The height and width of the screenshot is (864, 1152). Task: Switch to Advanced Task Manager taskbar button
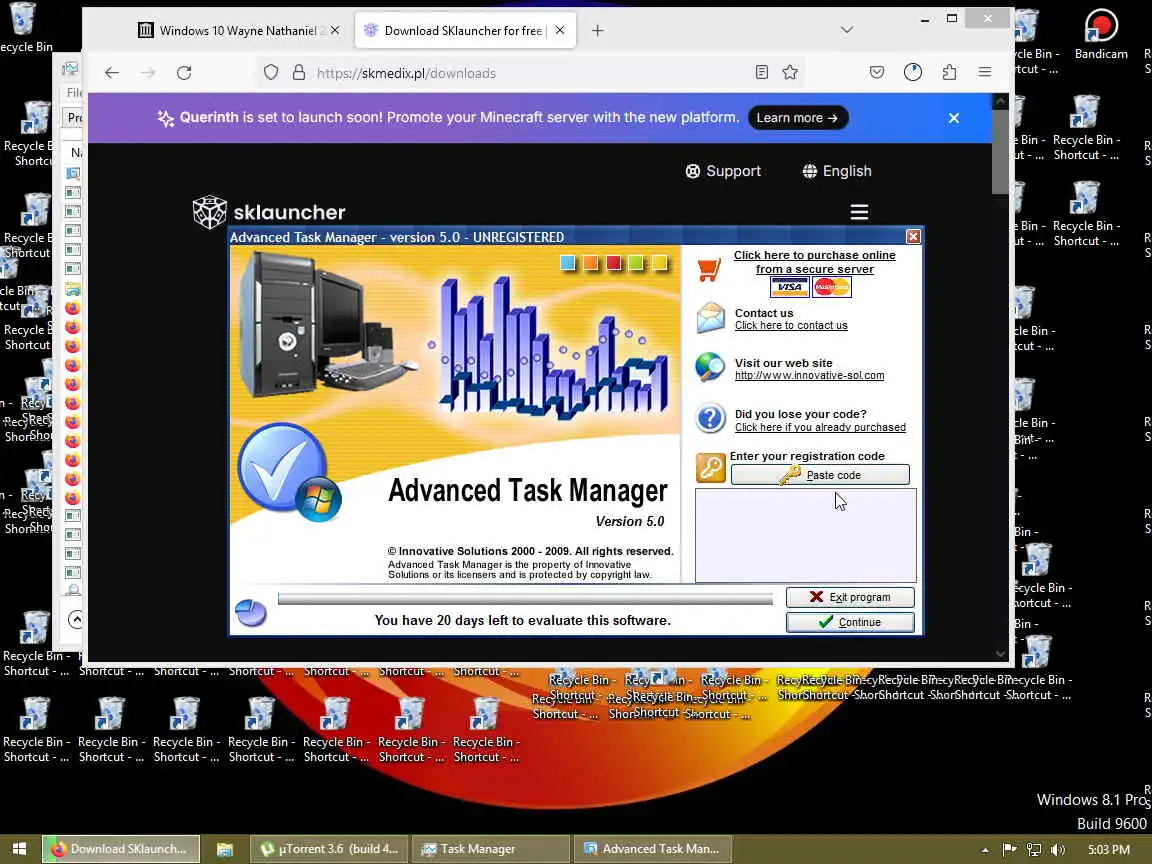[652, 849]
